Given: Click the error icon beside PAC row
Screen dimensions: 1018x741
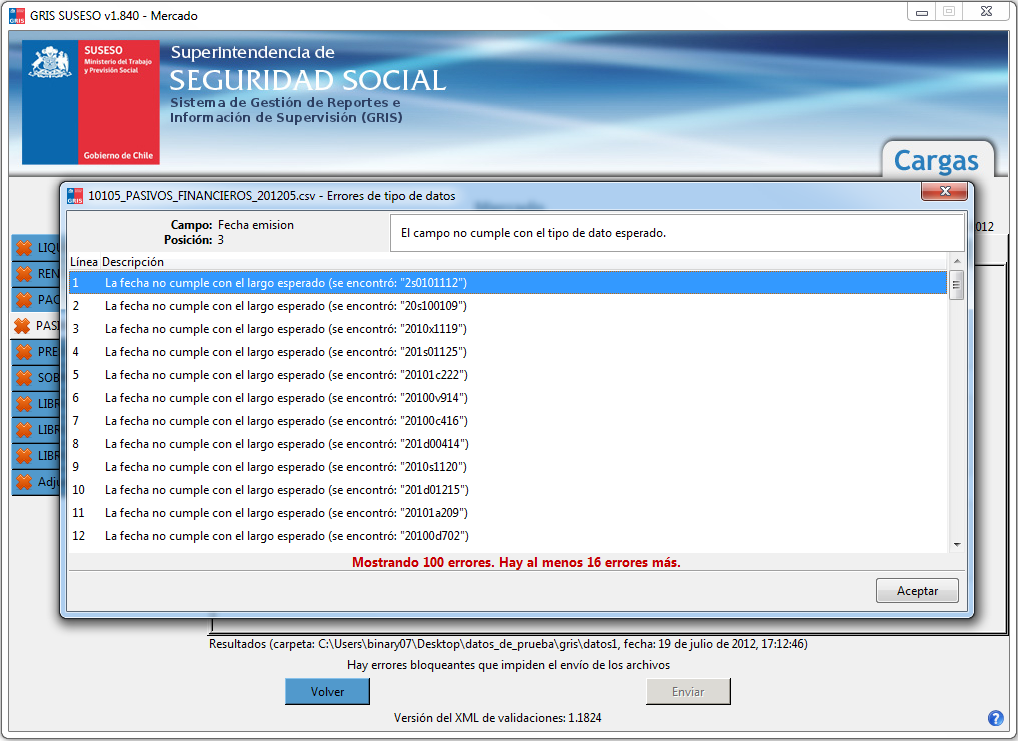Looking at the screenshot, I should (x=24, y=299).
